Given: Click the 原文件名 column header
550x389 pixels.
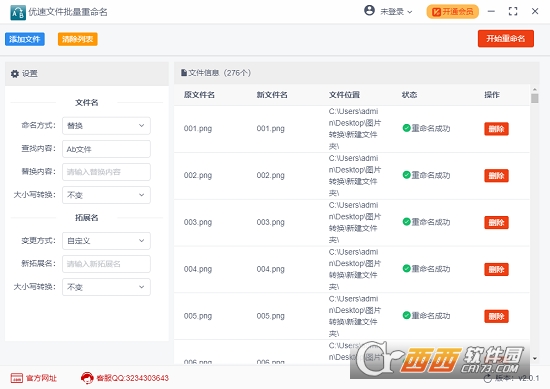Looking at the screenshot, I should (199, 95).
